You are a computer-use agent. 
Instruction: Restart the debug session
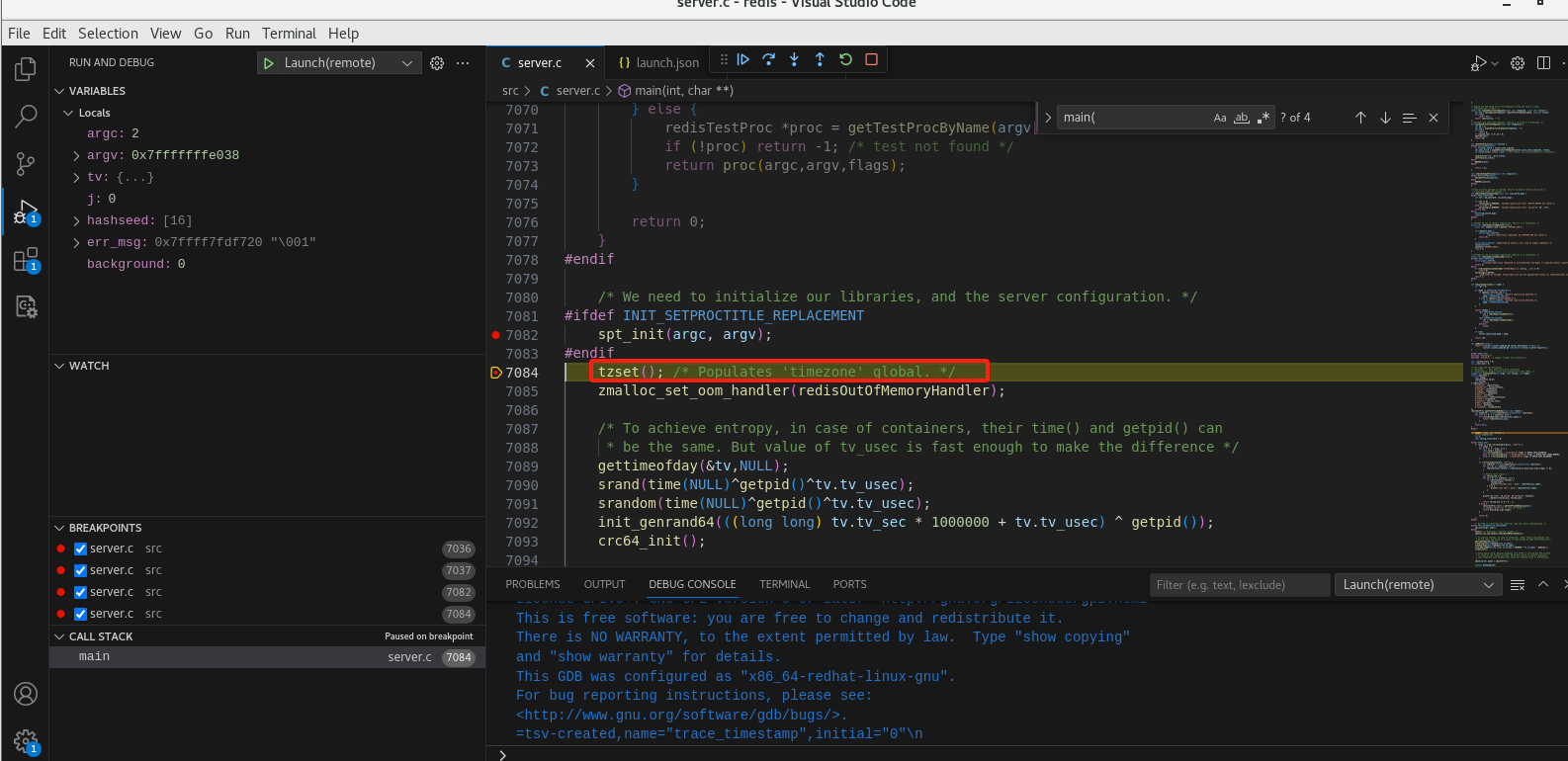(x=845, y=59)
